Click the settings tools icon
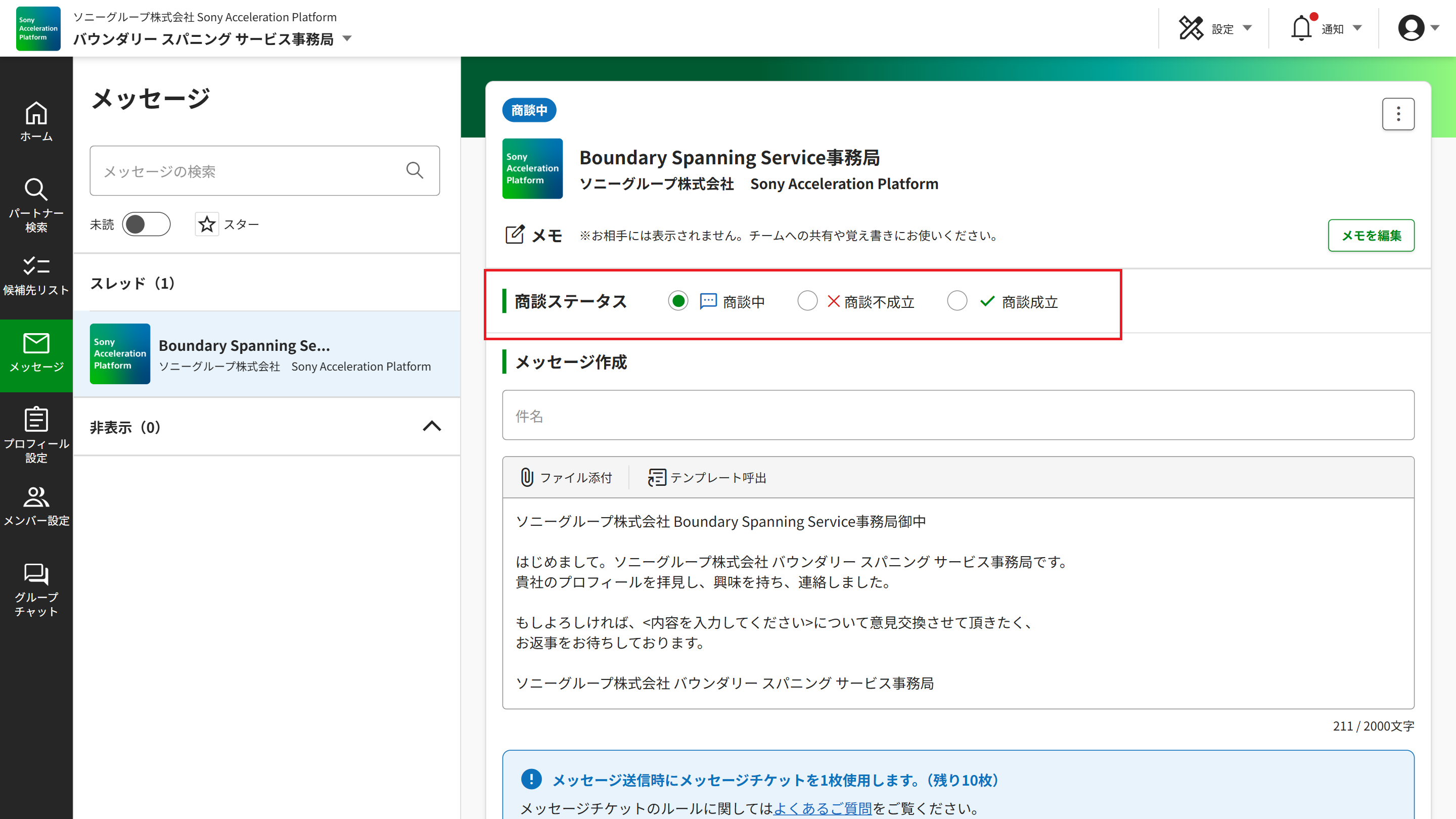This screenshot has height=819, width=1456. [1191, 28]
